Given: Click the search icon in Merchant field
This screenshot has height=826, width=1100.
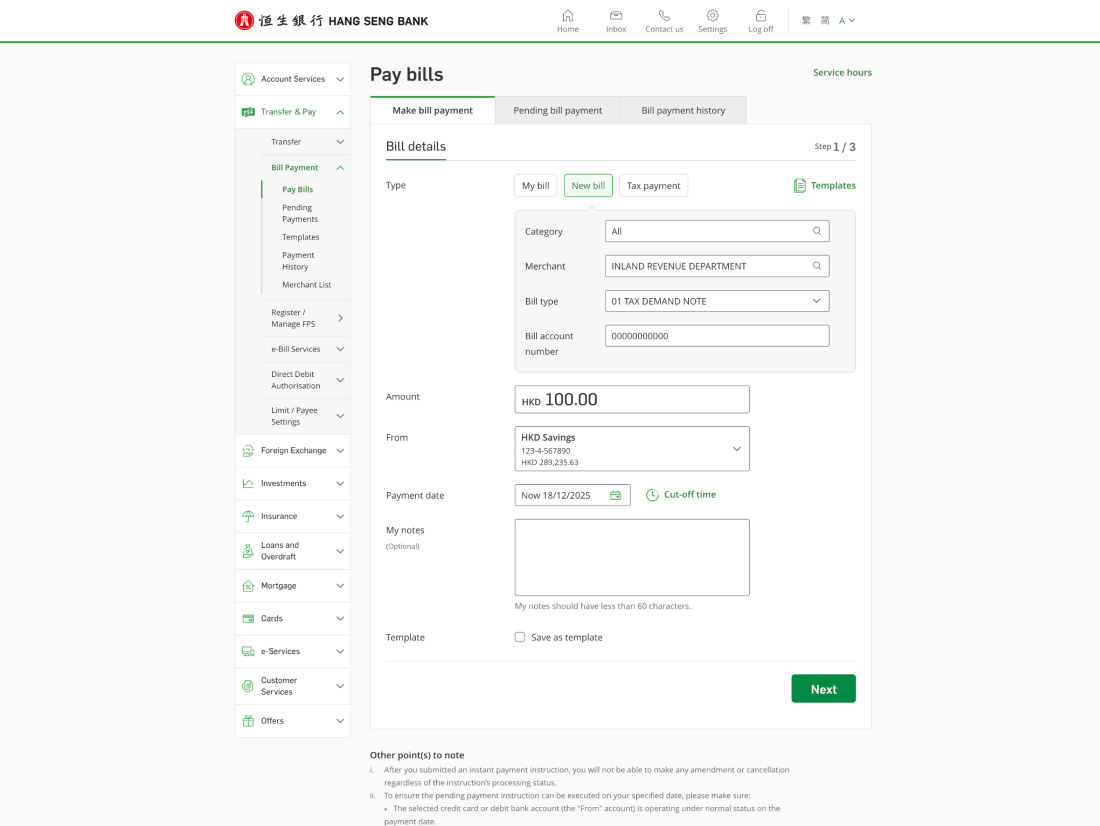Looking at the screenshot, I should click(817, 266).
